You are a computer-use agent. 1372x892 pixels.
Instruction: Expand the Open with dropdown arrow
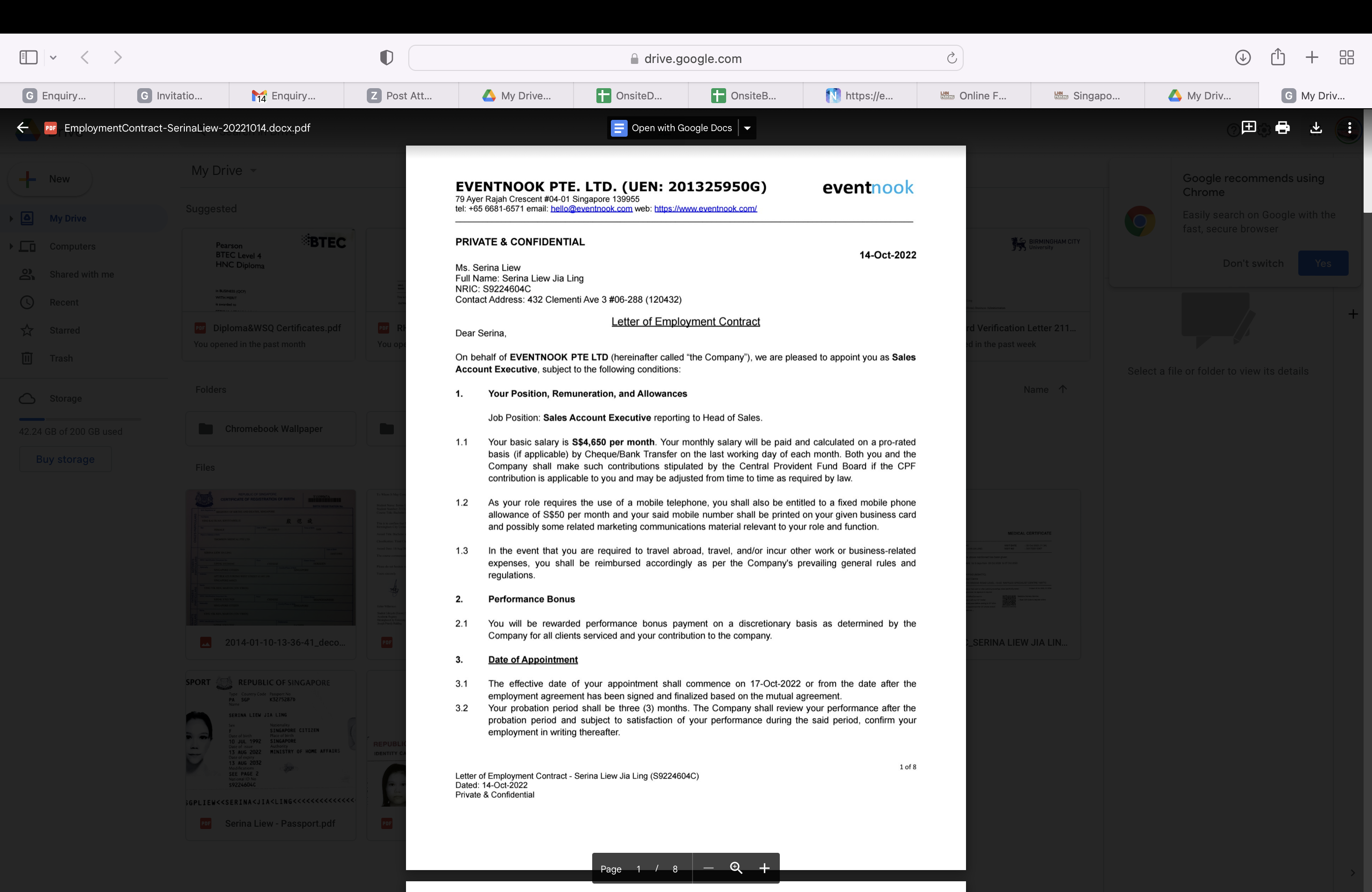click(747, 127)
